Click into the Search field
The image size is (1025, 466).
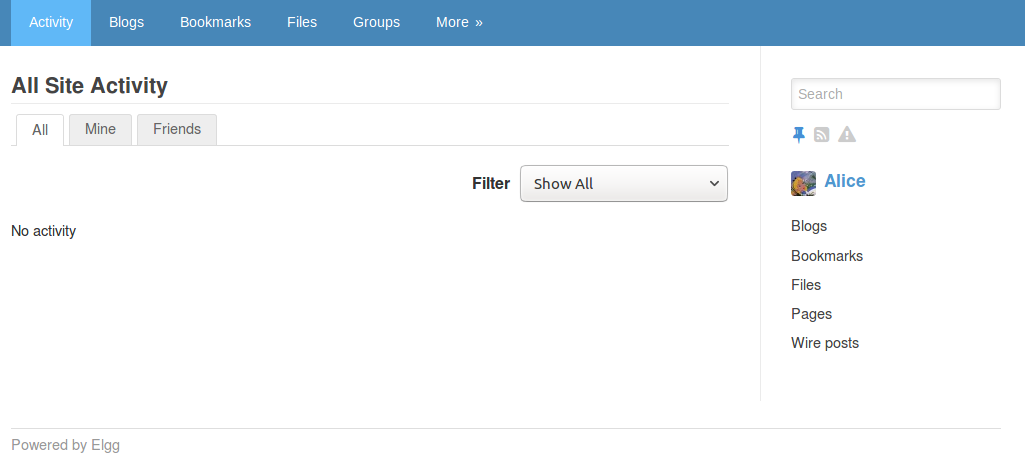896,94
